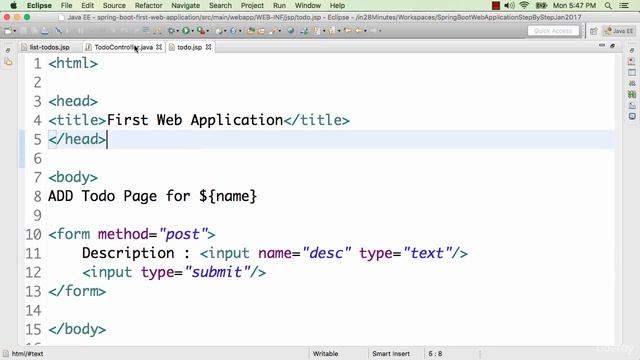Open the Project Explorer fast view icon

tap(8, 62)
